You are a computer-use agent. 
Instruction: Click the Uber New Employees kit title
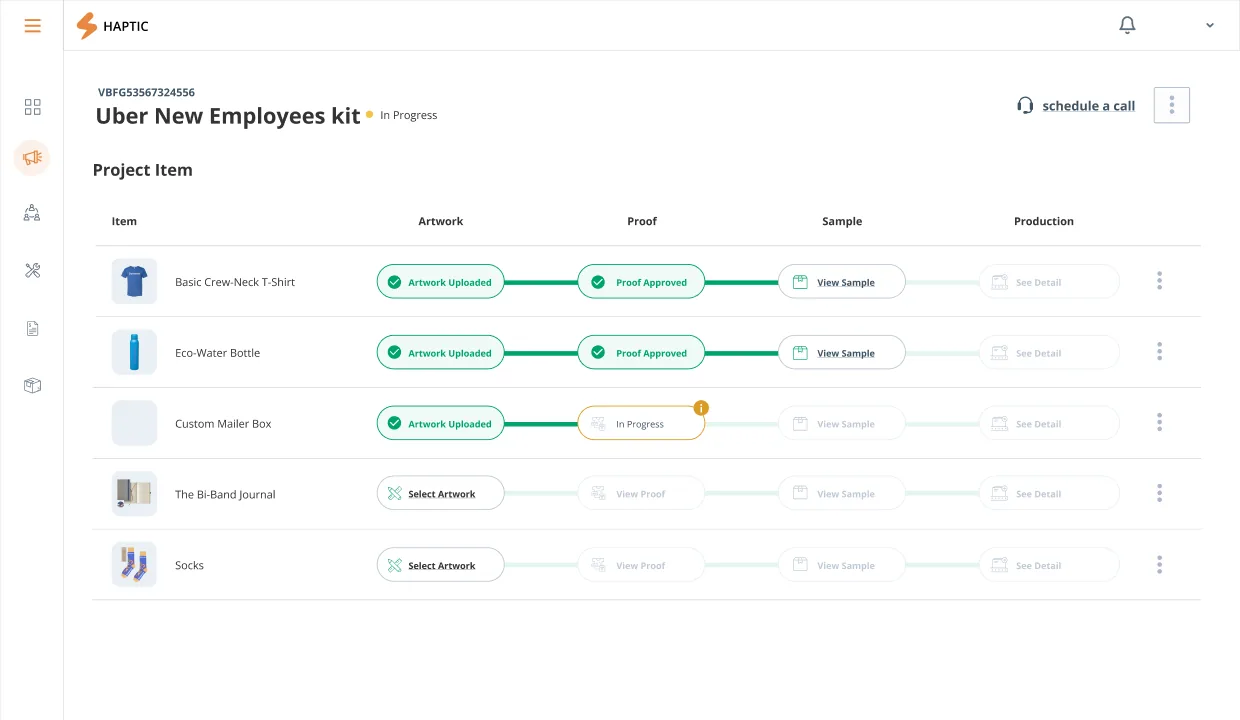click(x=228, y=116)
